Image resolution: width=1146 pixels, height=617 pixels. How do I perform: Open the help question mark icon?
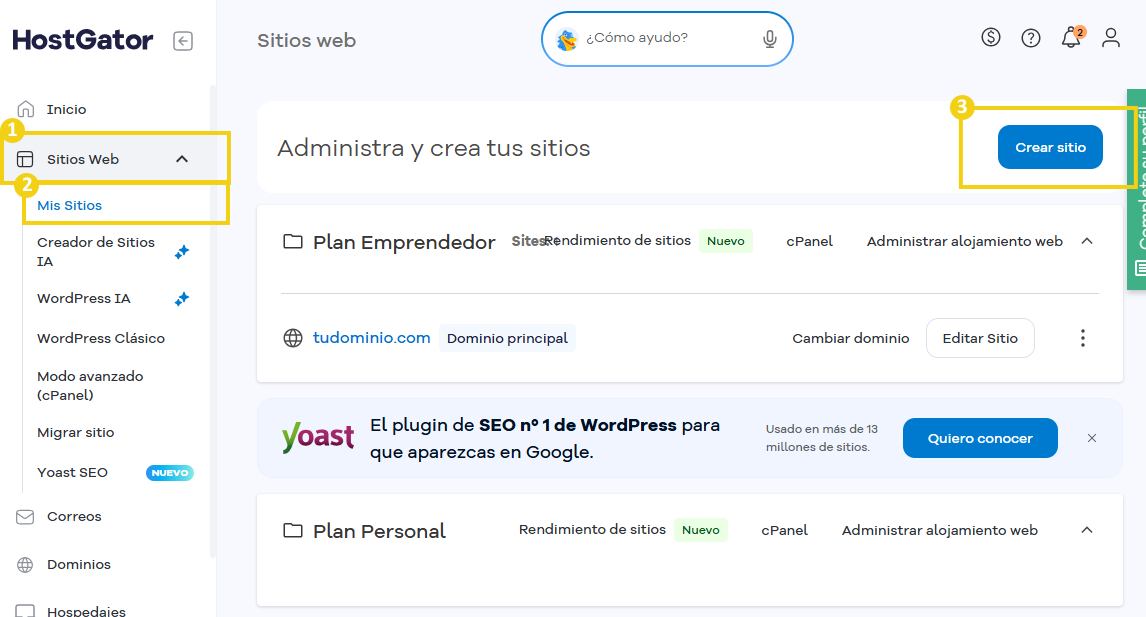pos(1031,38)
